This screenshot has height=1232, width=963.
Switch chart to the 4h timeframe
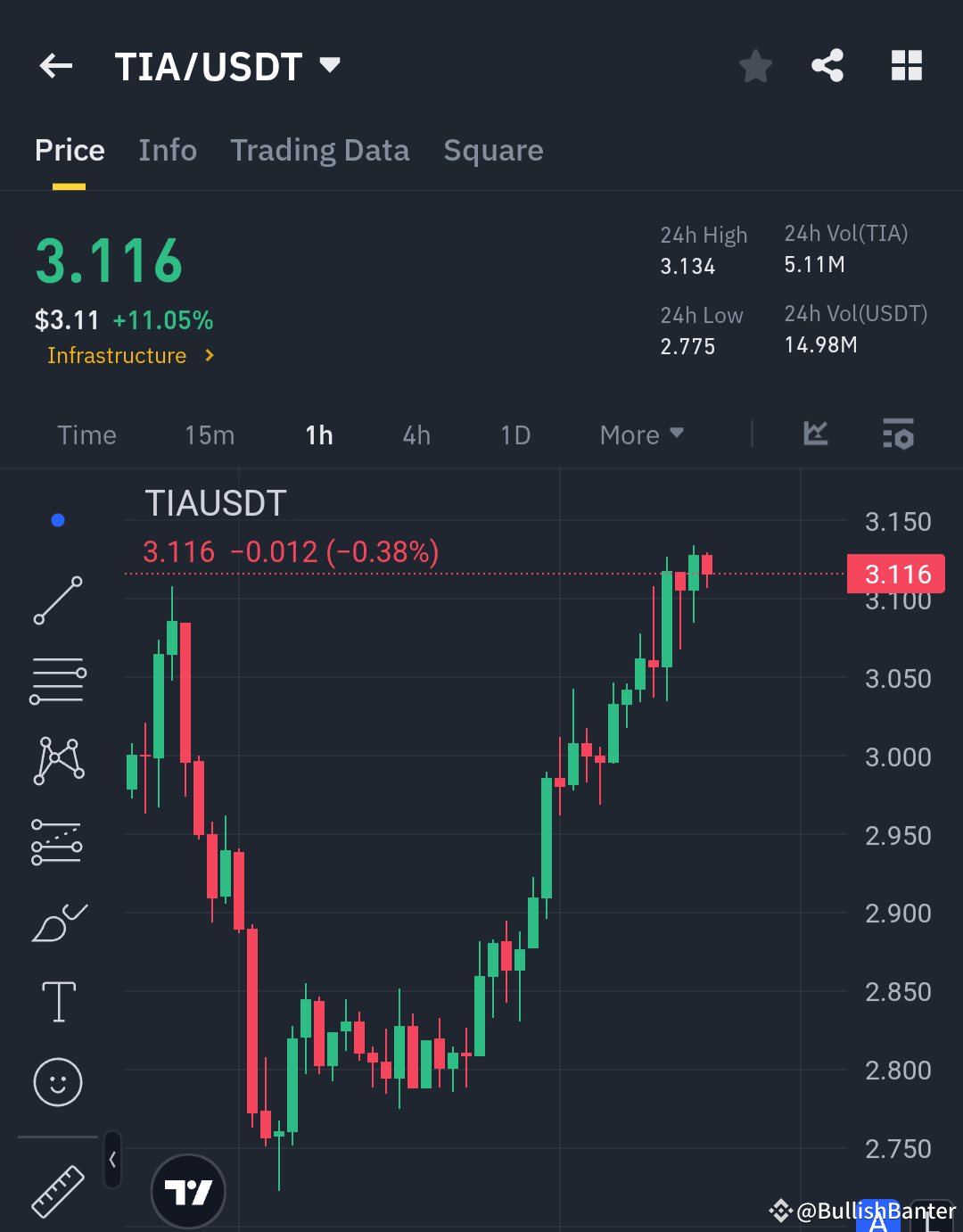point(416,434)
